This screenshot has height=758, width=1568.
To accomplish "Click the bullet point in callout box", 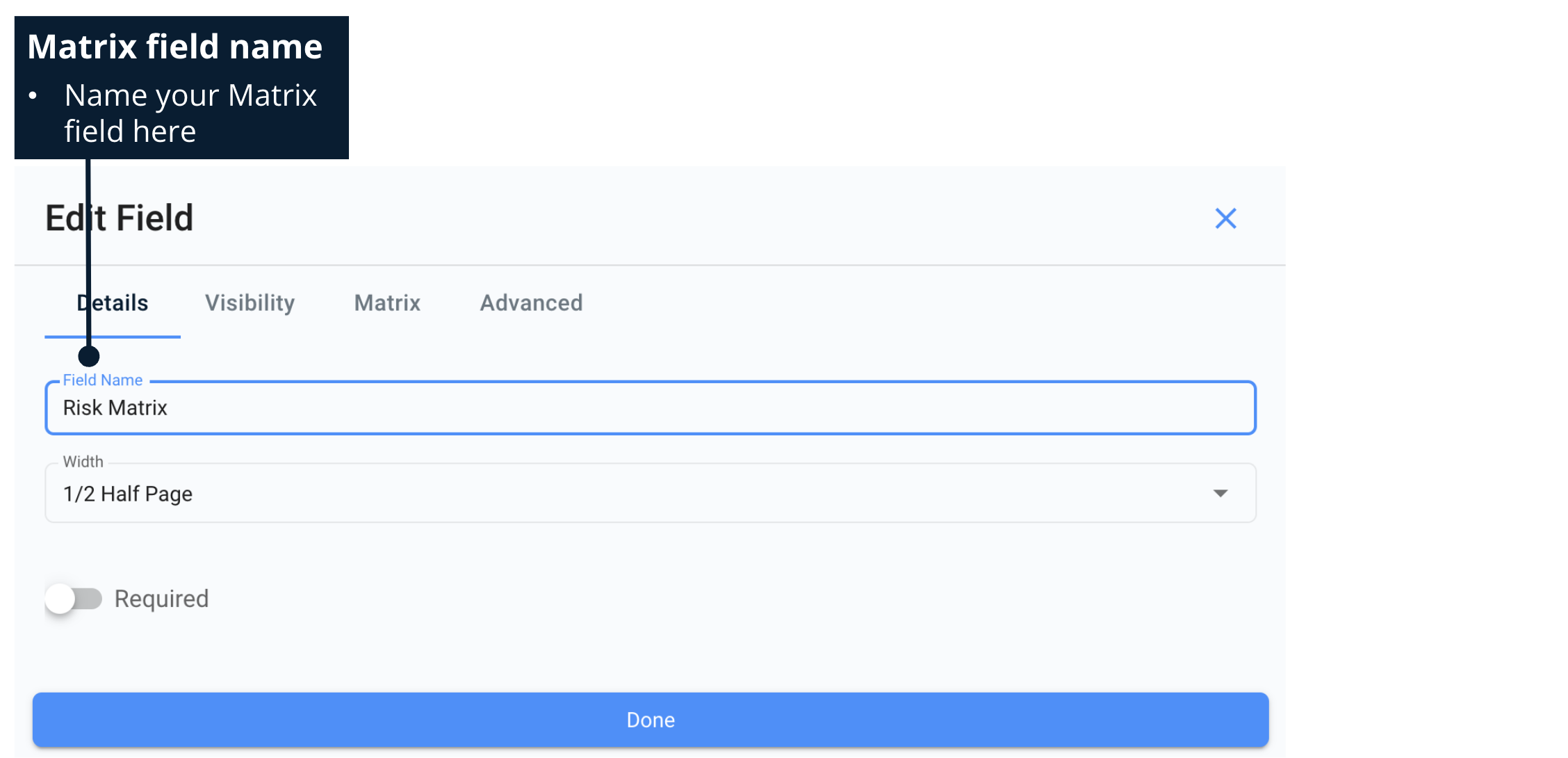I will tap(33, 96).
